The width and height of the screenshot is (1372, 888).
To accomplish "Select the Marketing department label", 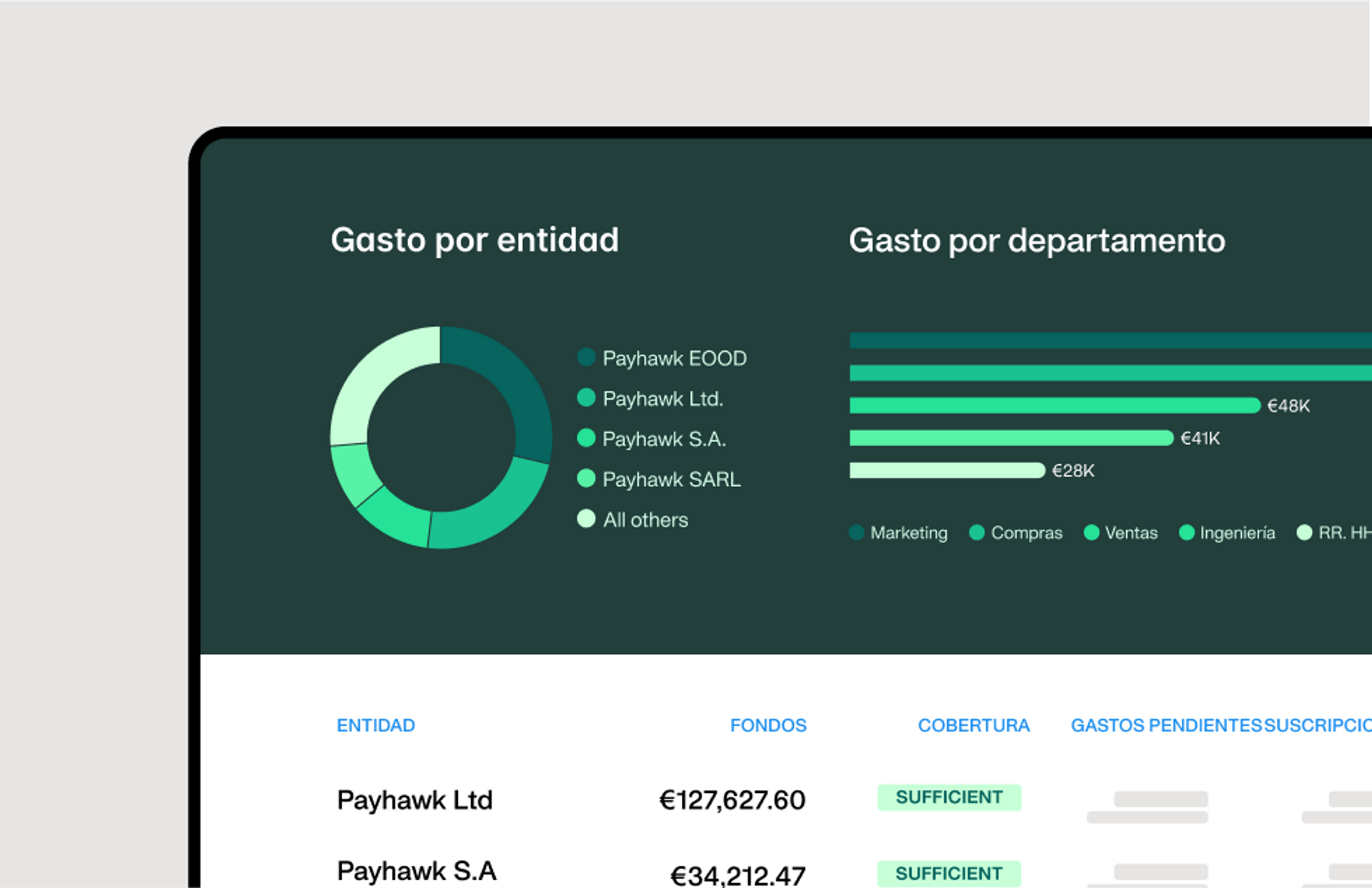I will pyautogui.click(x=909, y=533).
